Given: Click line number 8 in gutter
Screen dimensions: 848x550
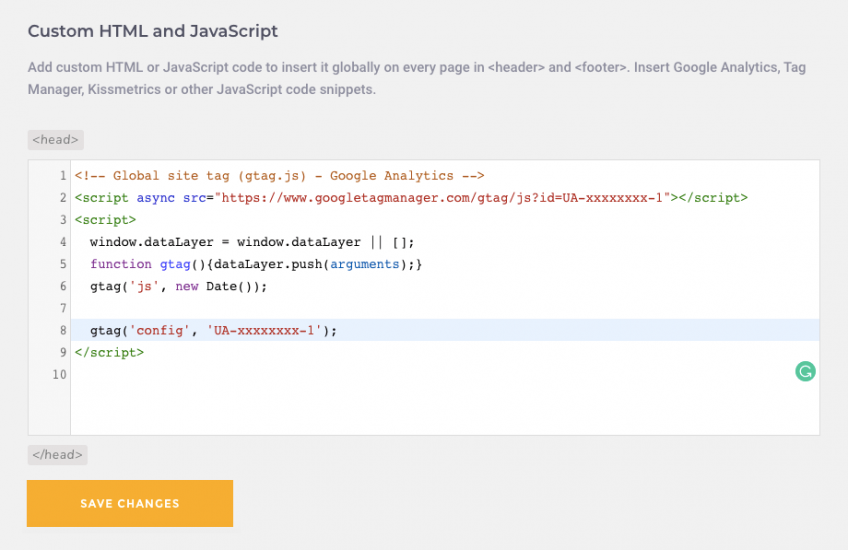Looking at the screenshot, I should 63,330.
